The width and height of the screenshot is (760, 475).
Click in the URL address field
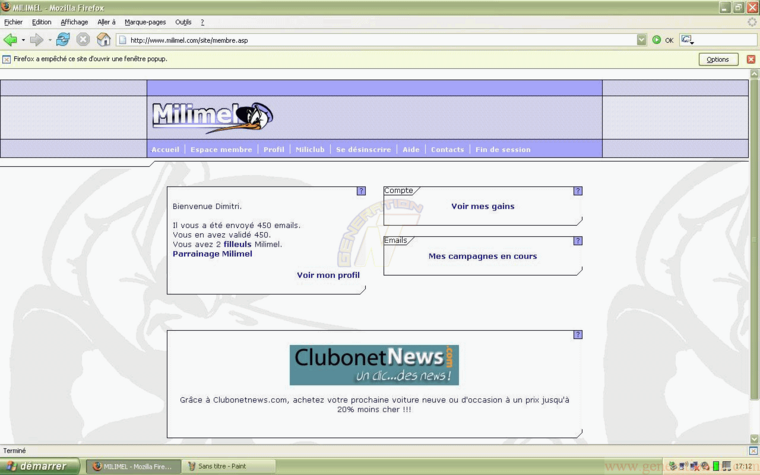(x=382, y=40)
